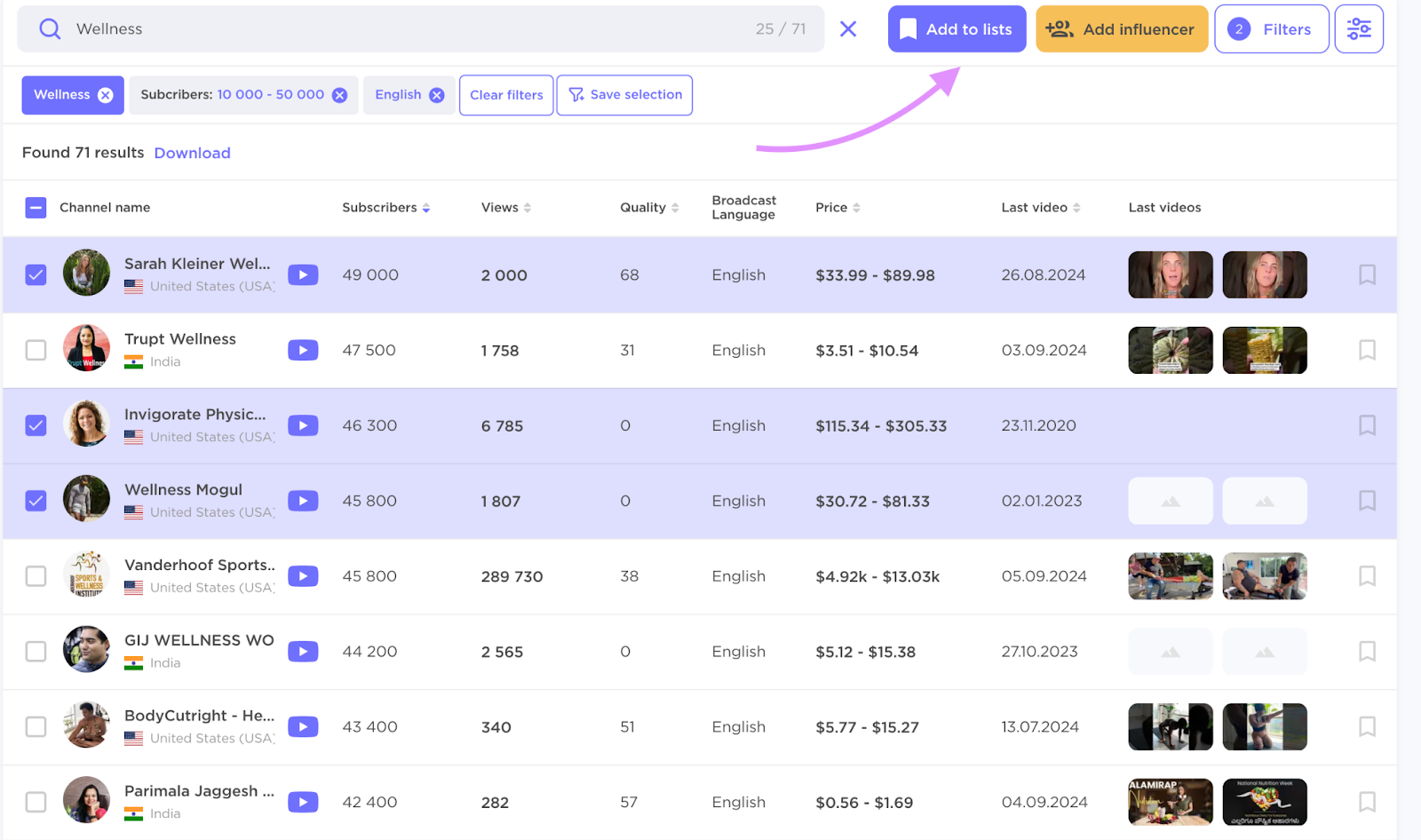Sort the results by Price
The height and width of the screenshot is (840, 1421).
pos(857,207)
